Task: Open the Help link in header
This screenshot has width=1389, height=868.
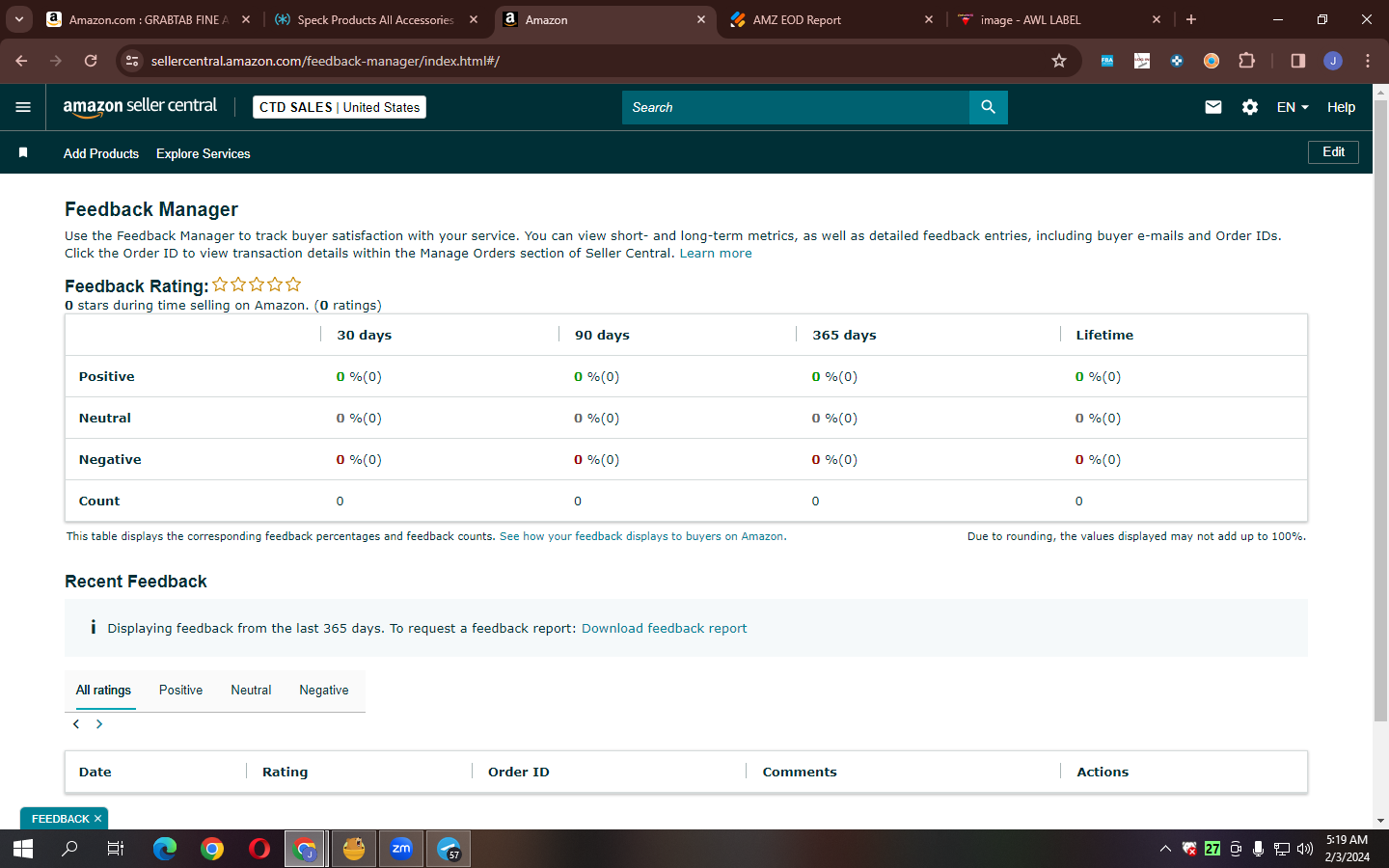Action: click(1341, 107)
